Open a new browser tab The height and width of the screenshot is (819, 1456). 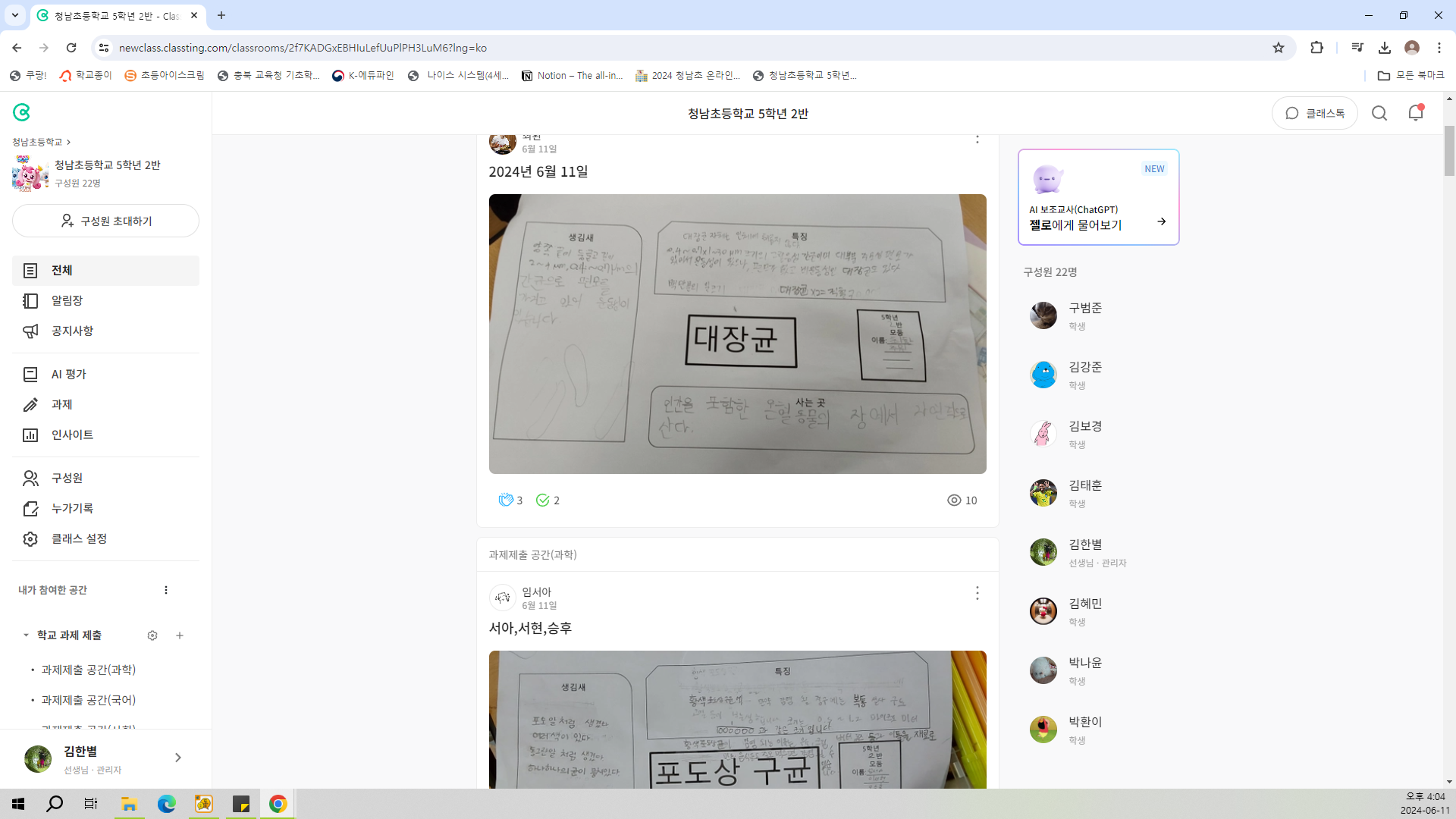[x=221, y=15]
